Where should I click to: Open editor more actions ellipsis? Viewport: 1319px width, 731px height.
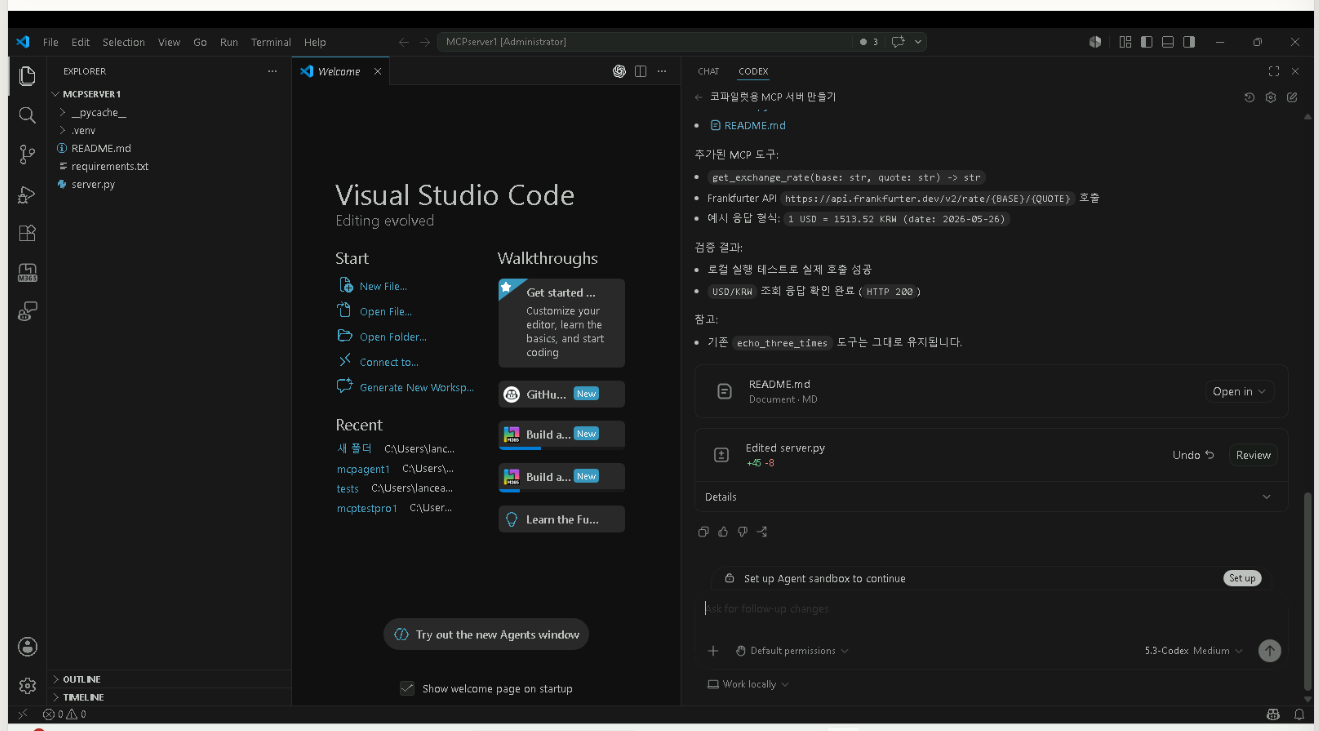(x=663, y=71)
